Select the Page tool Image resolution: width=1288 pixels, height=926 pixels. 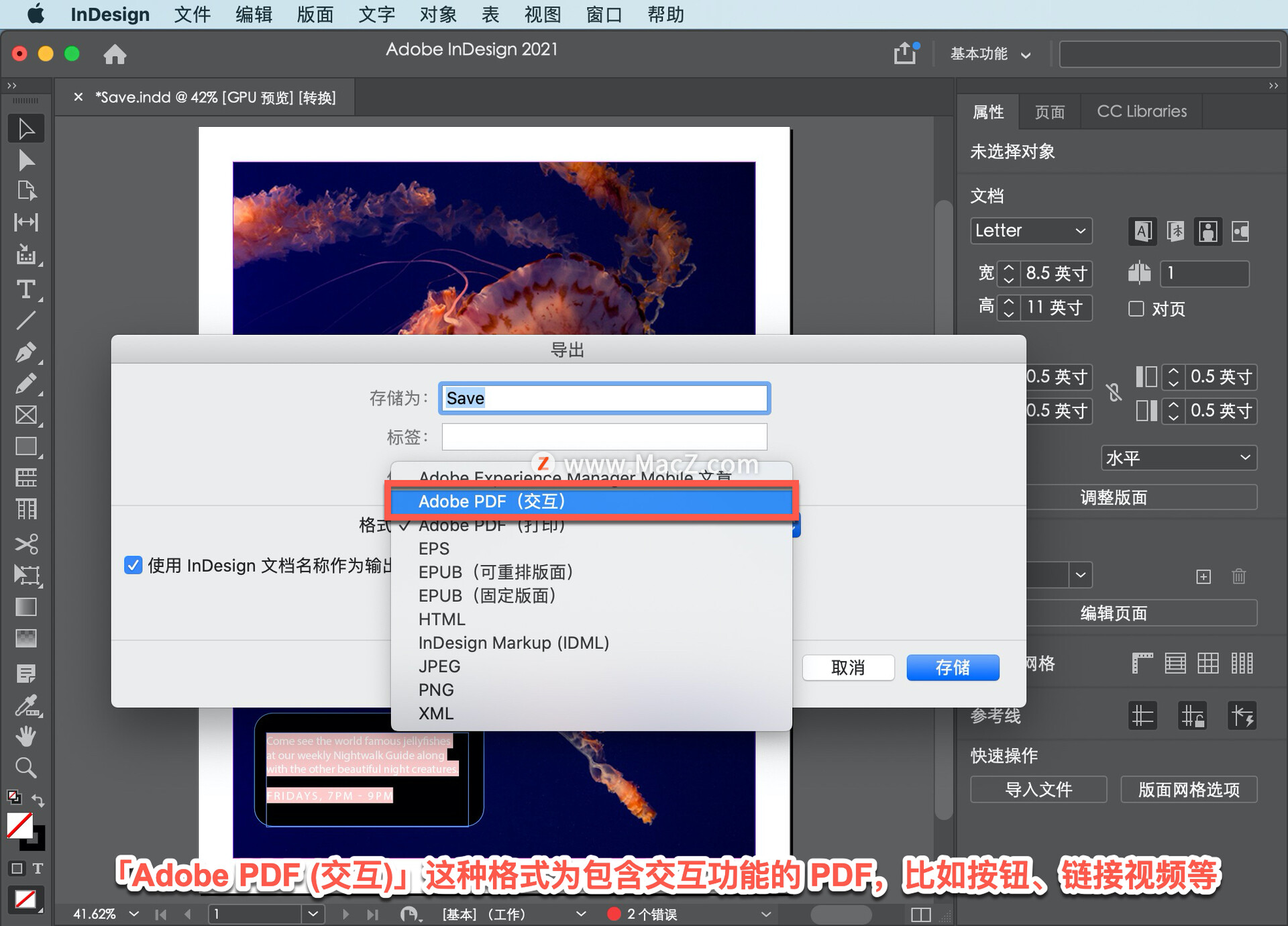click(x=26, y=191)
